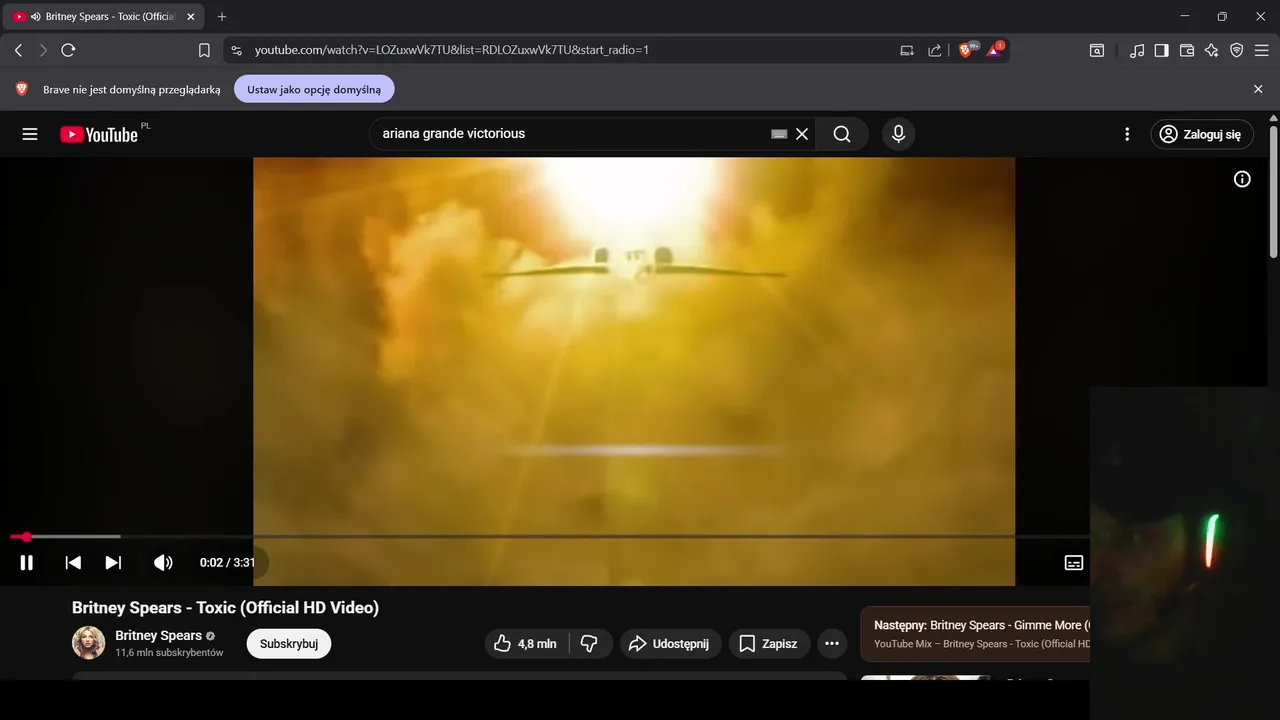Screen dimensions: 1280x720
Task: Click the video title 'Britney Spears - Toxic (Official HD Video)'
Action: tap(225, 607)
